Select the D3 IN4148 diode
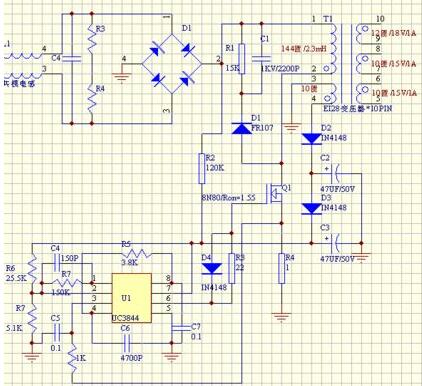Image resolution: width=422 pixels, height=386 pixels. pyautogui.click(x=311, y=209)
